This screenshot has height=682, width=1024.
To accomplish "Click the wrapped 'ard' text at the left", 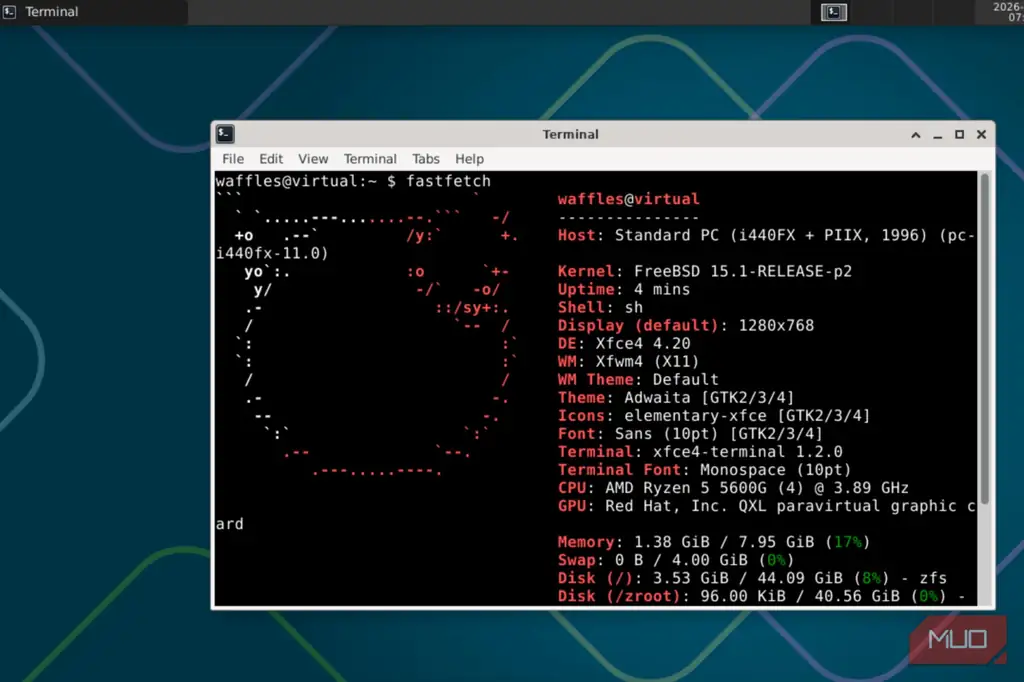I will 229,524.
